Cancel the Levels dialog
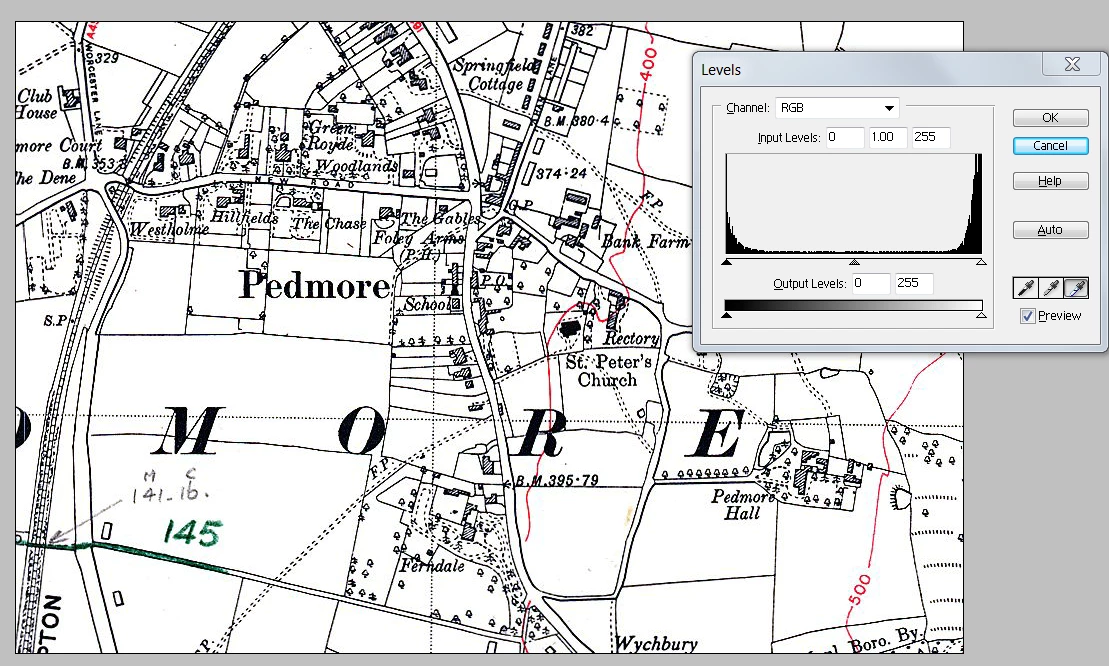 click(1050, 146)
